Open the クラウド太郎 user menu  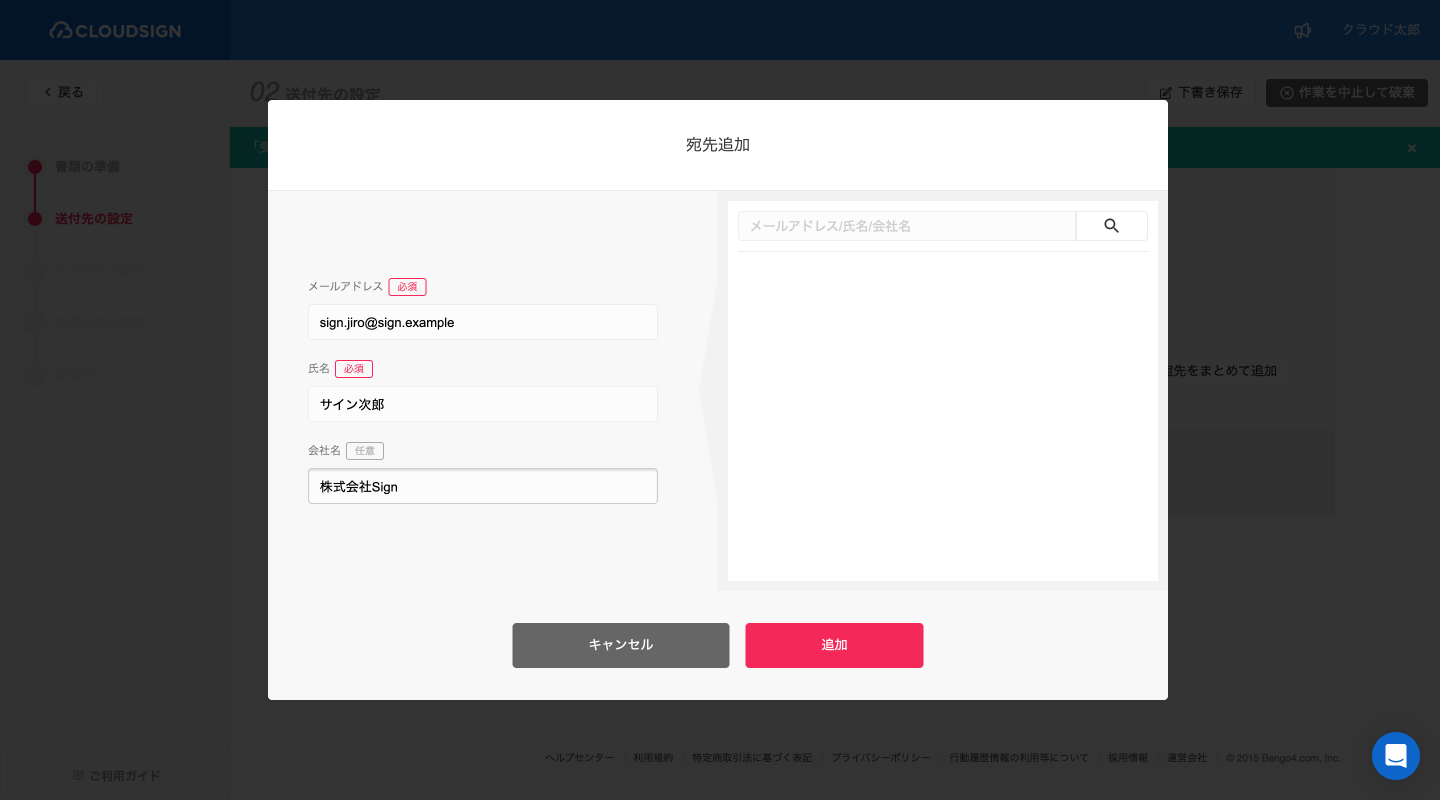1380,30
